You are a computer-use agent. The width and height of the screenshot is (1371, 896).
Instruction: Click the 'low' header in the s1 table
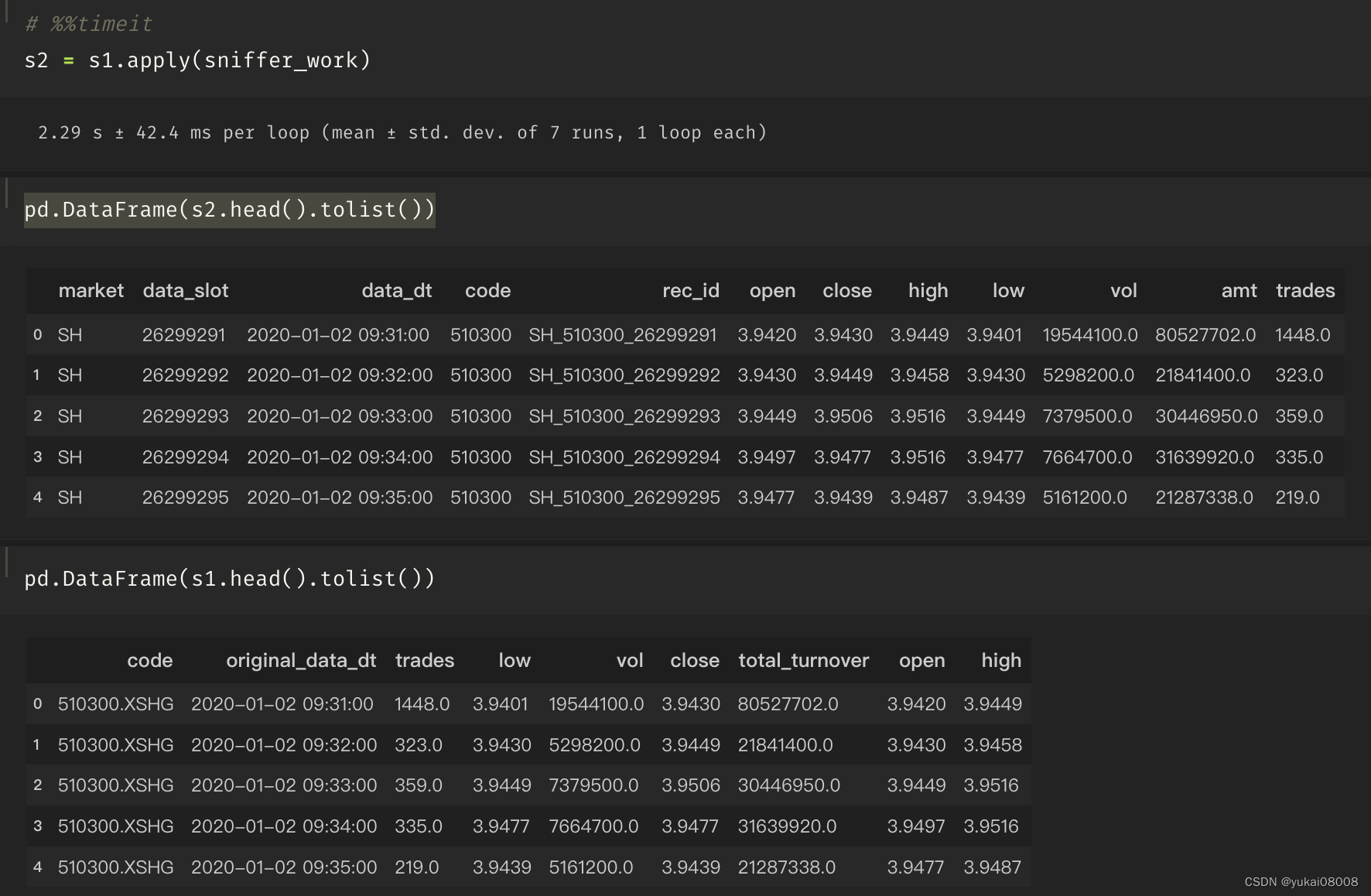pos(515,661)
